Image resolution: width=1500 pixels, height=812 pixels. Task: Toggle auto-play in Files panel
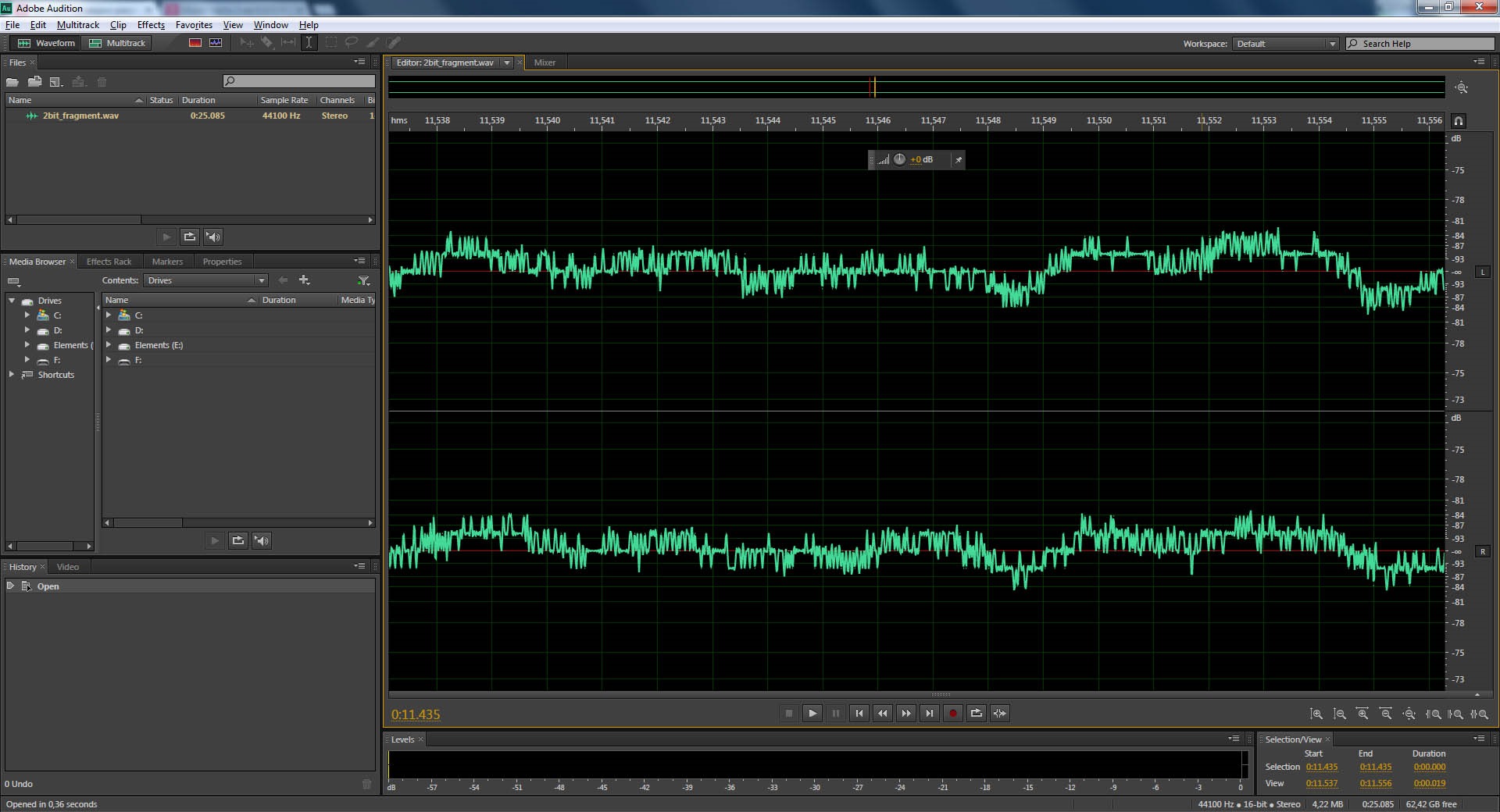point(213,237)
